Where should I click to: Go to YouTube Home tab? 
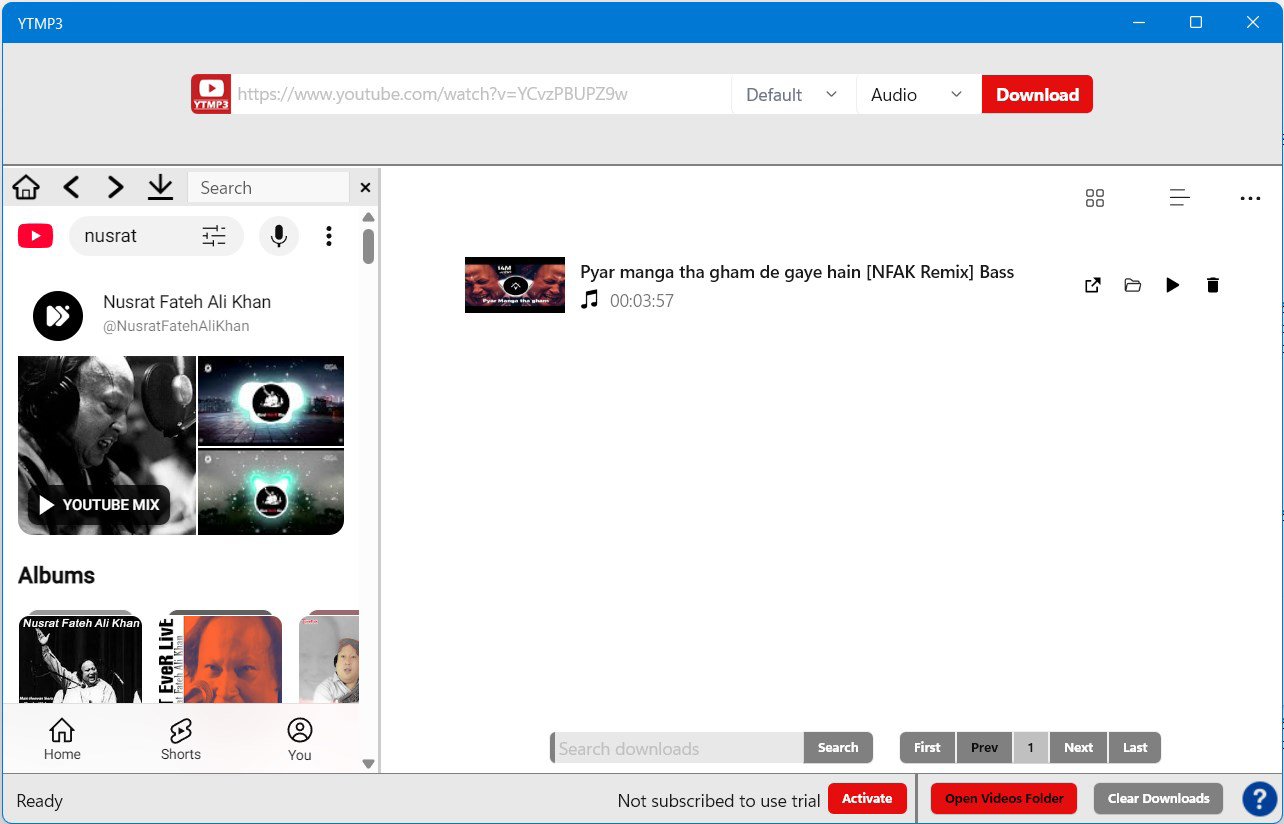pos(62,740)
